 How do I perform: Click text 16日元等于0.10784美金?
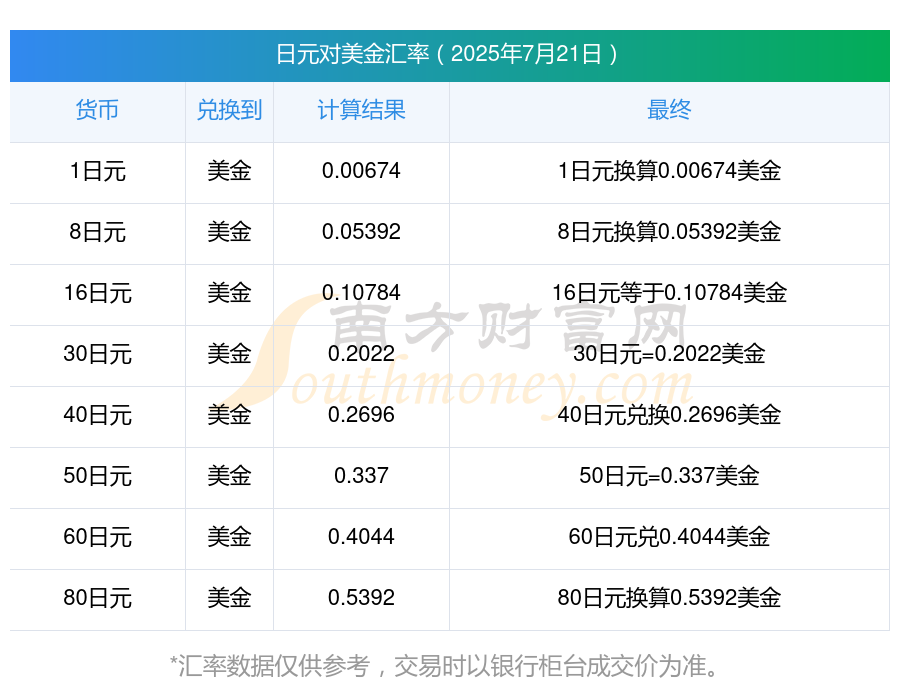click(669, 293)
